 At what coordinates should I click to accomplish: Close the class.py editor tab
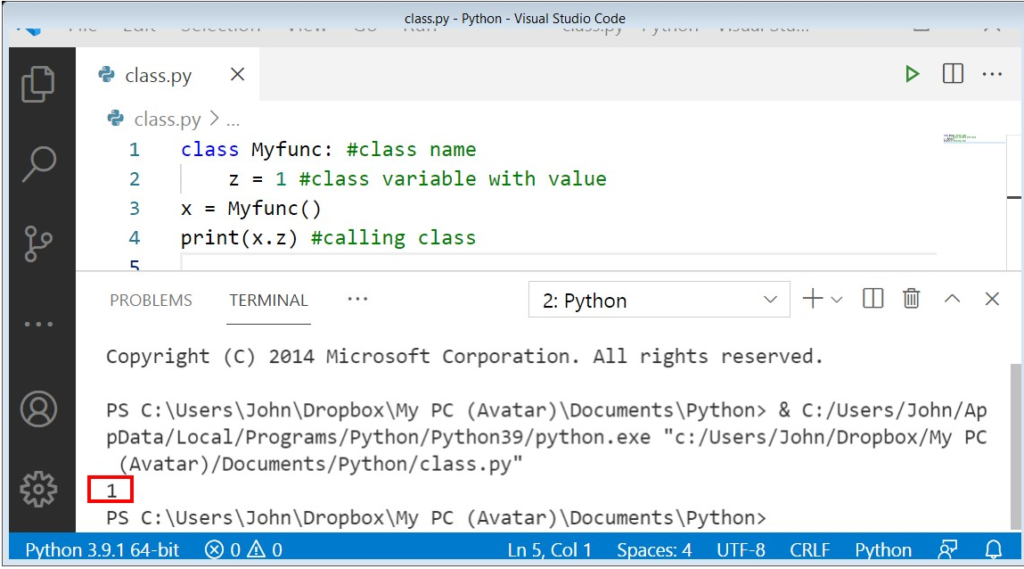(x=238, y=74)
